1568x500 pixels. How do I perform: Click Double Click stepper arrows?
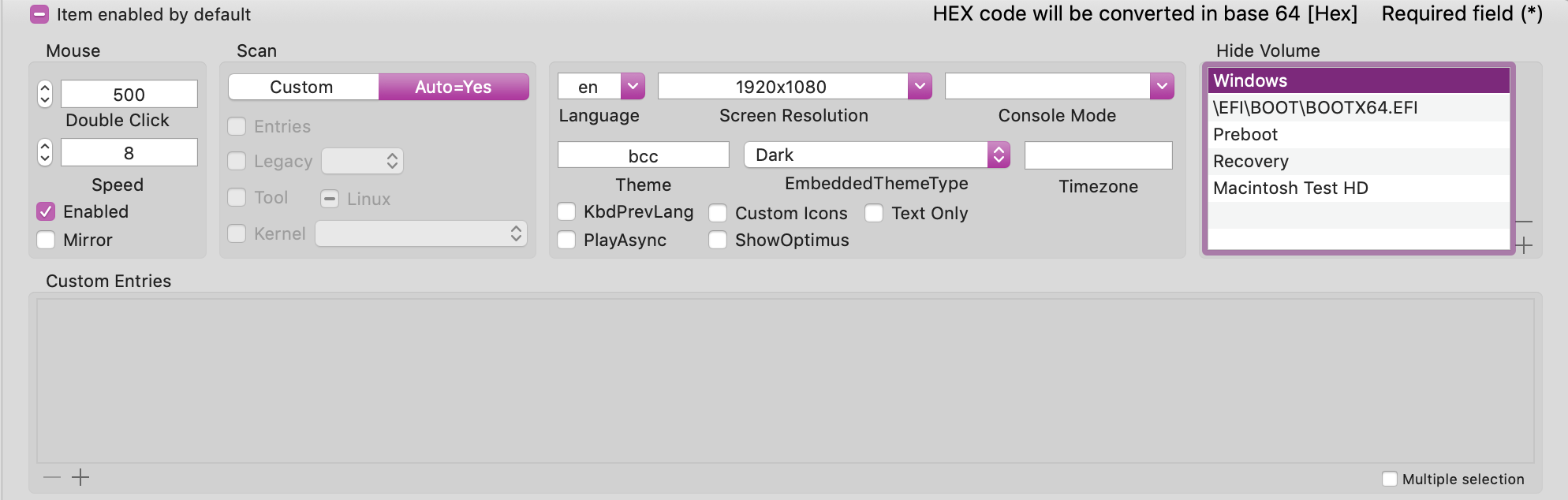[x=45, y=94]
